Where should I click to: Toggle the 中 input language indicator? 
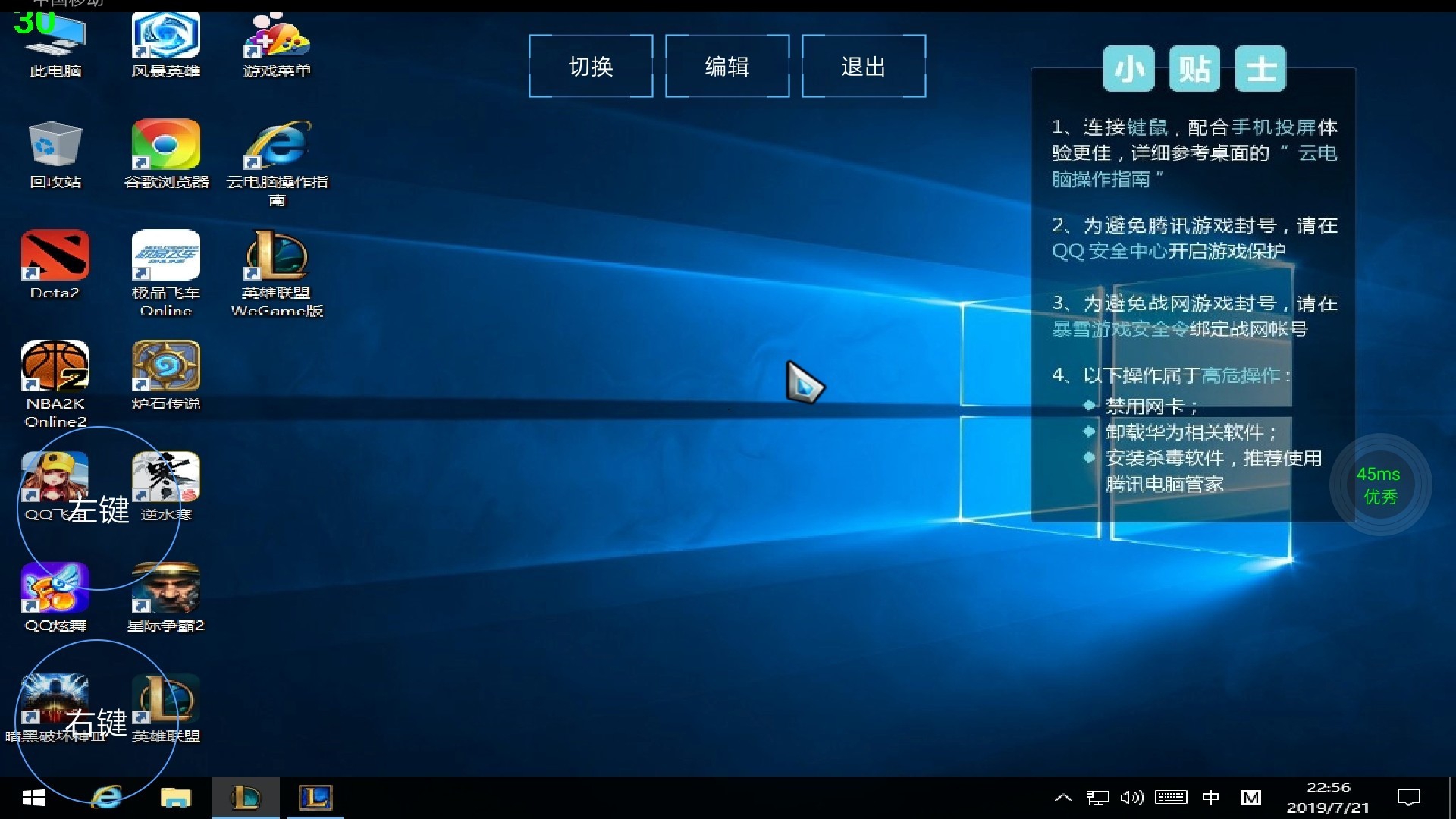1211,798
